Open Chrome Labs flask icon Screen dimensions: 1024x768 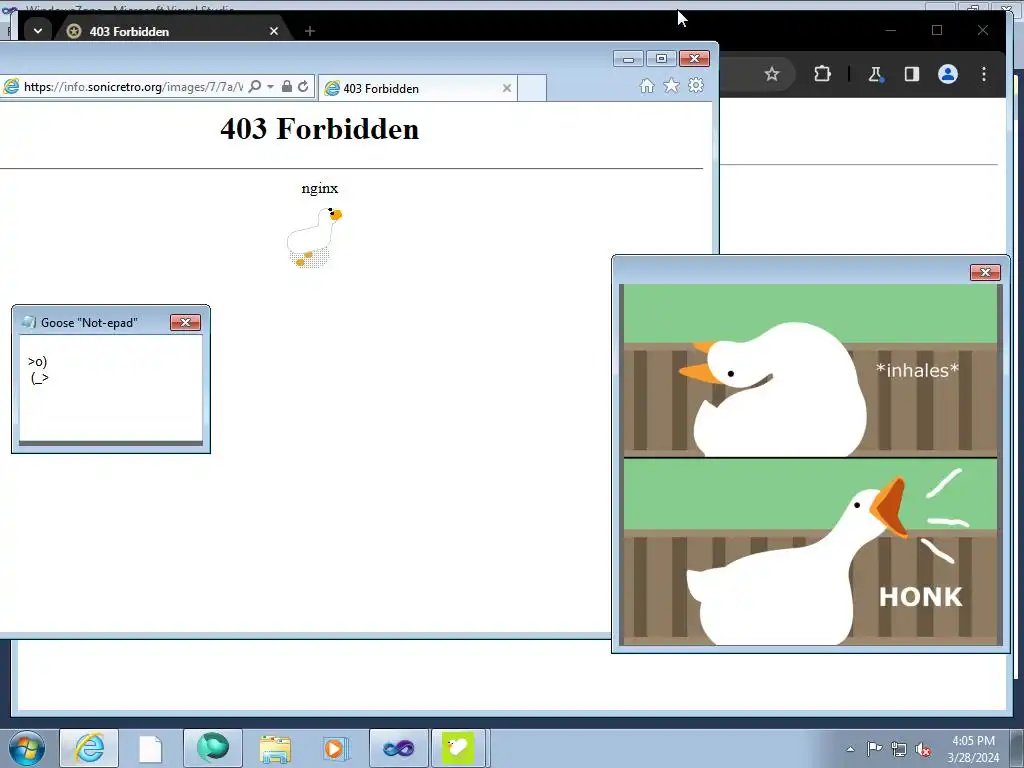(x=875, y=74)
